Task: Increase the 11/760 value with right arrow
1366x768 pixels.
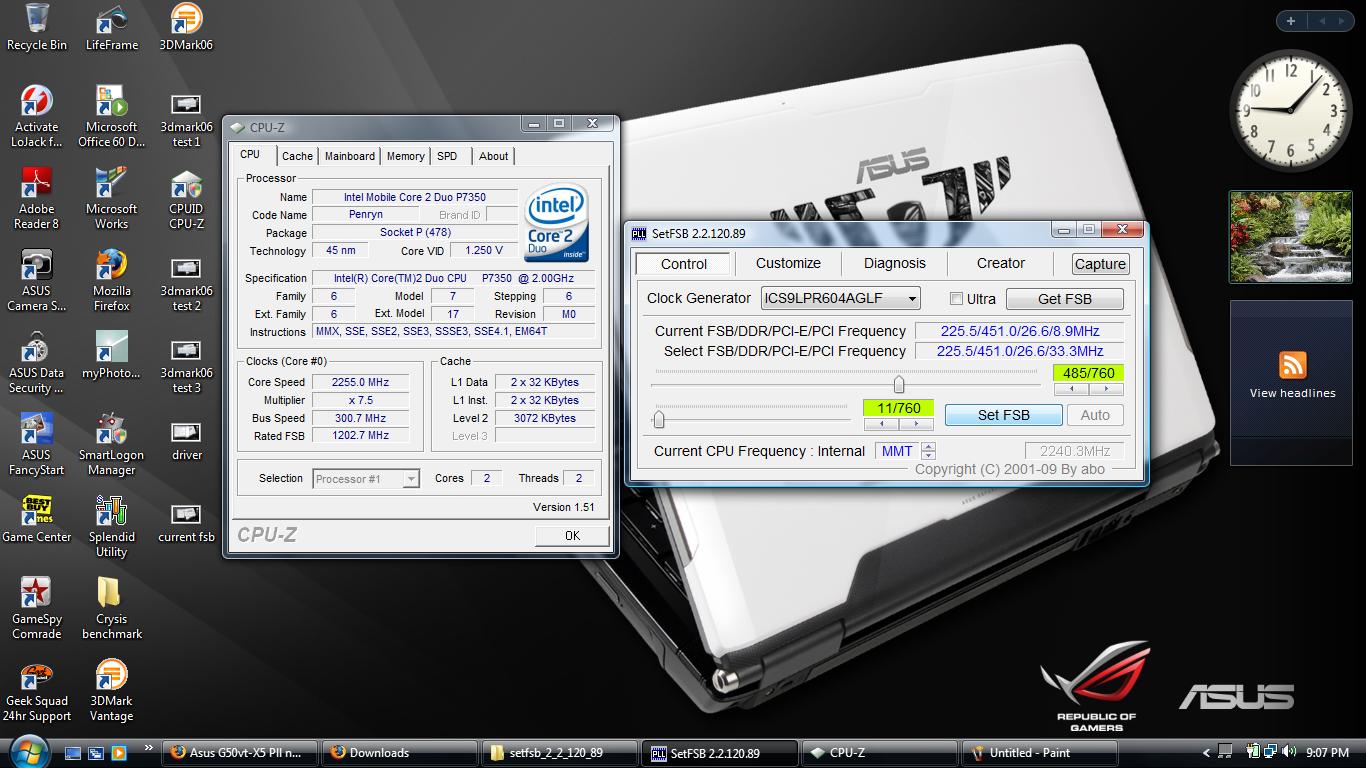Action: tap(916, 424)
